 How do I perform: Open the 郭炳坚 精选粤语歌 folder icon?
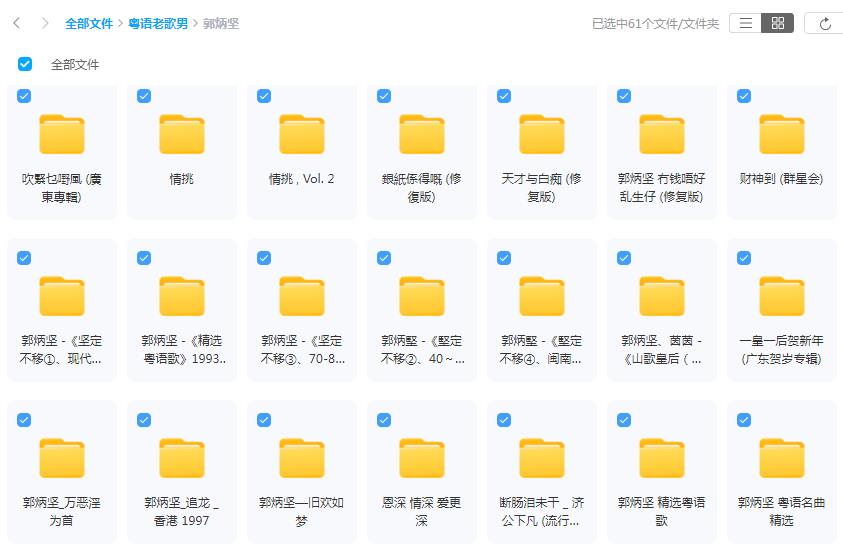click(662, 458)
